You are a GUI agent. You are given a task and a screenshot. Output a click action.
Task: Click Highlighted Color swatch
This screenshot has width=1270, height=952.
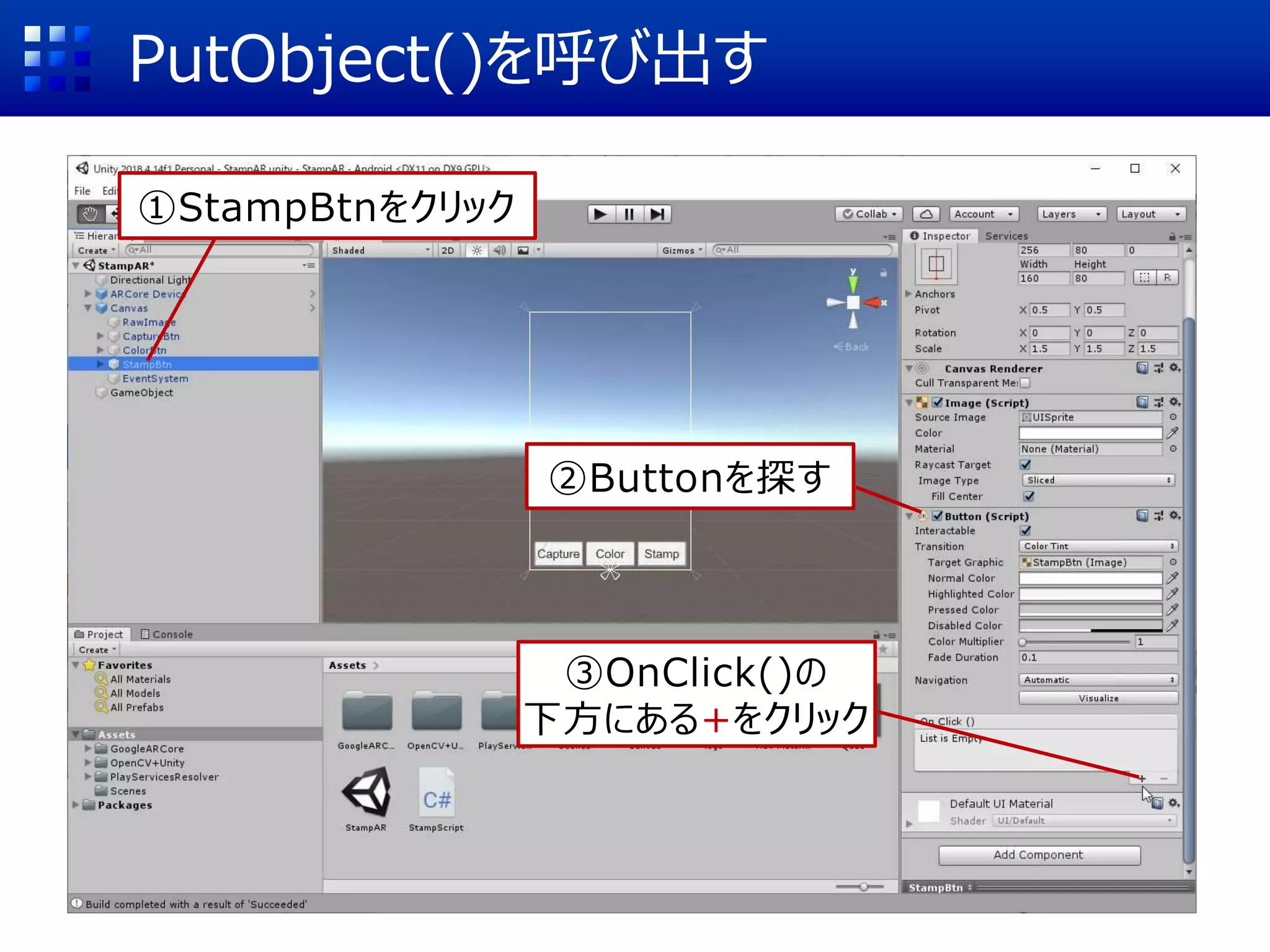pos(1090,594)
